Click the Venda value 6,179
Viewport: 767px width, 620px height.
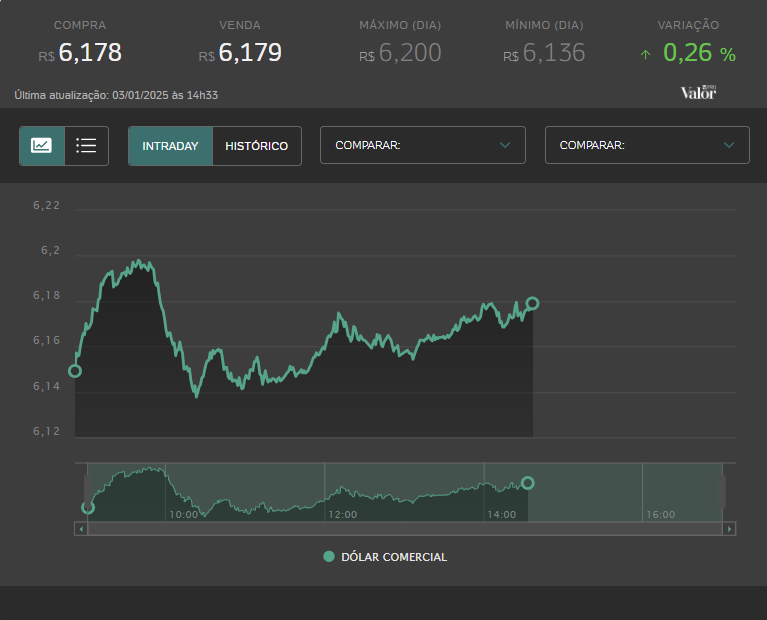pos(250,53)
